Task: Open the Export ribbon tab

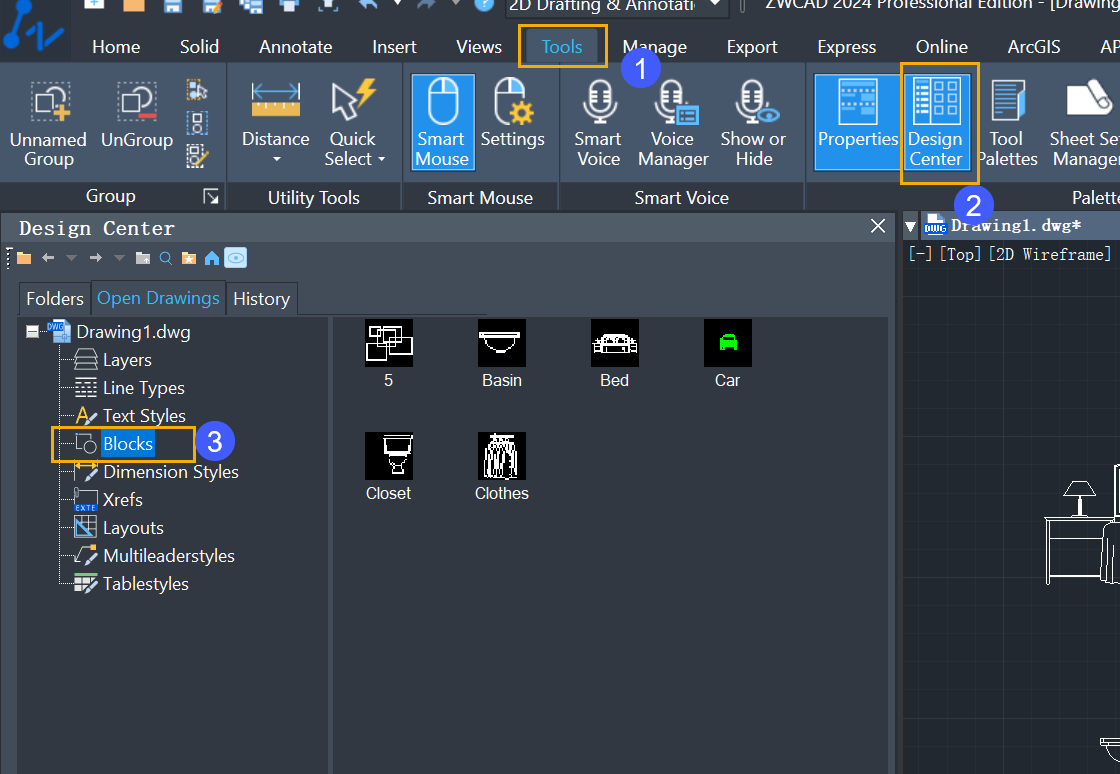Action: pyautogui.click(x=752, y=47)
